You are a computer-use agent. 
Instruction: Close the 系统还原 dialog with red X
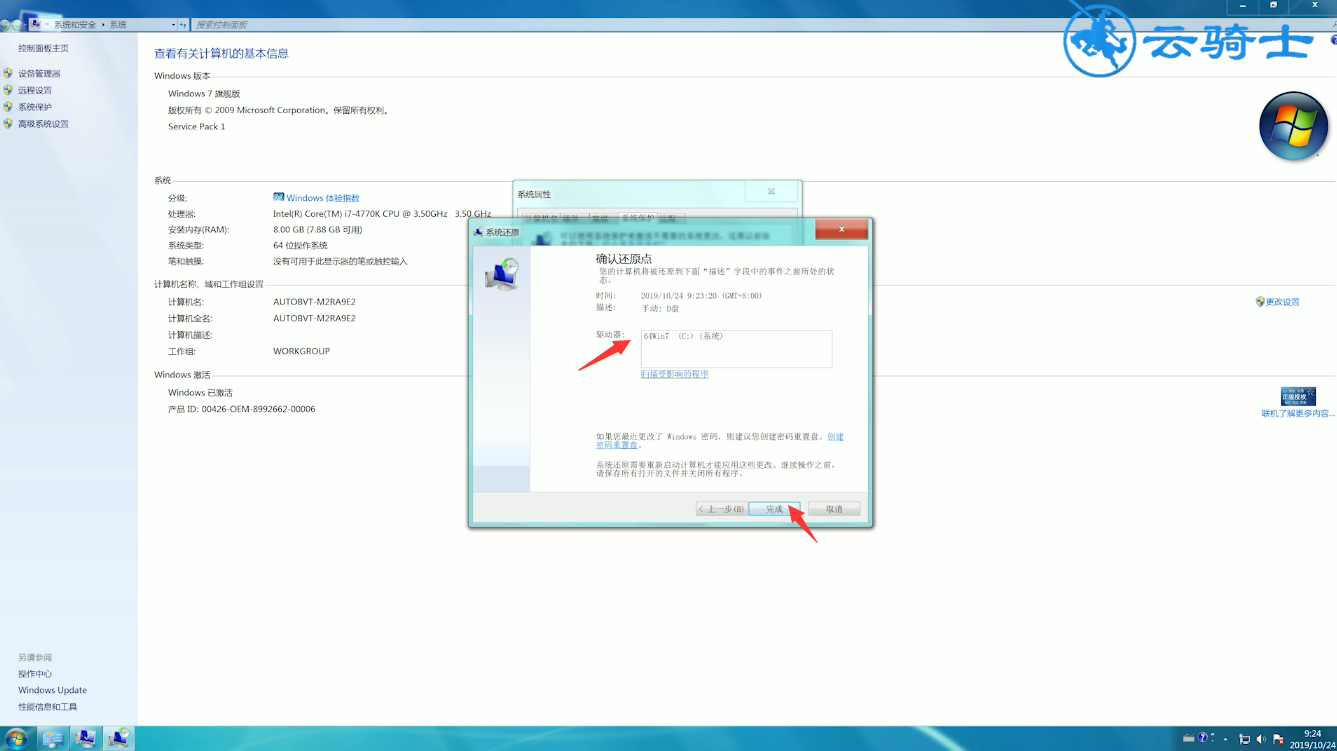841,229
